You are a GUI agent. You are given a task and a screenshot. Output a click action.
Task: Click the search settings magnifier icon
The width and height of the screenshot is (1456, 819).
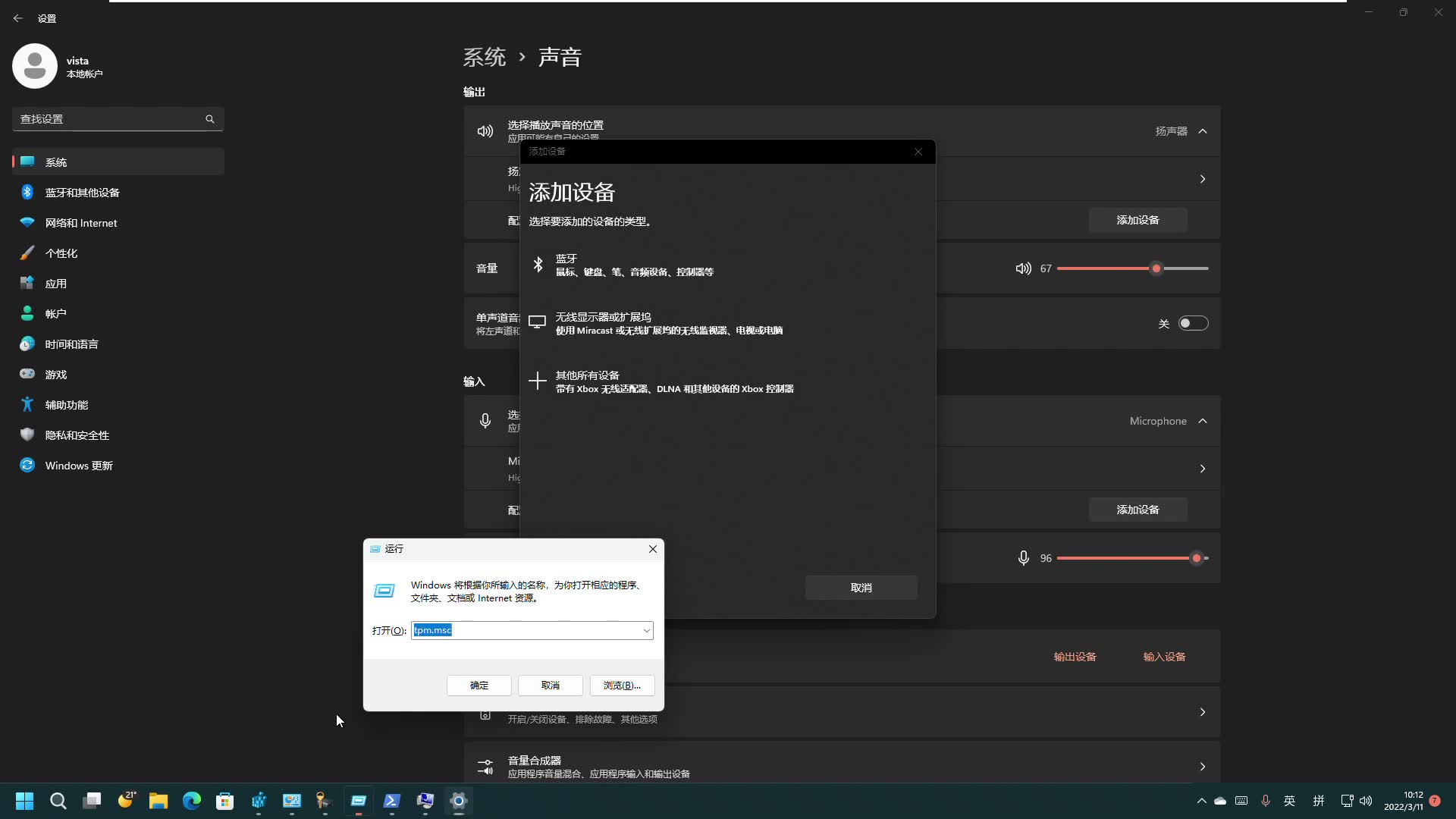point(210,119)
